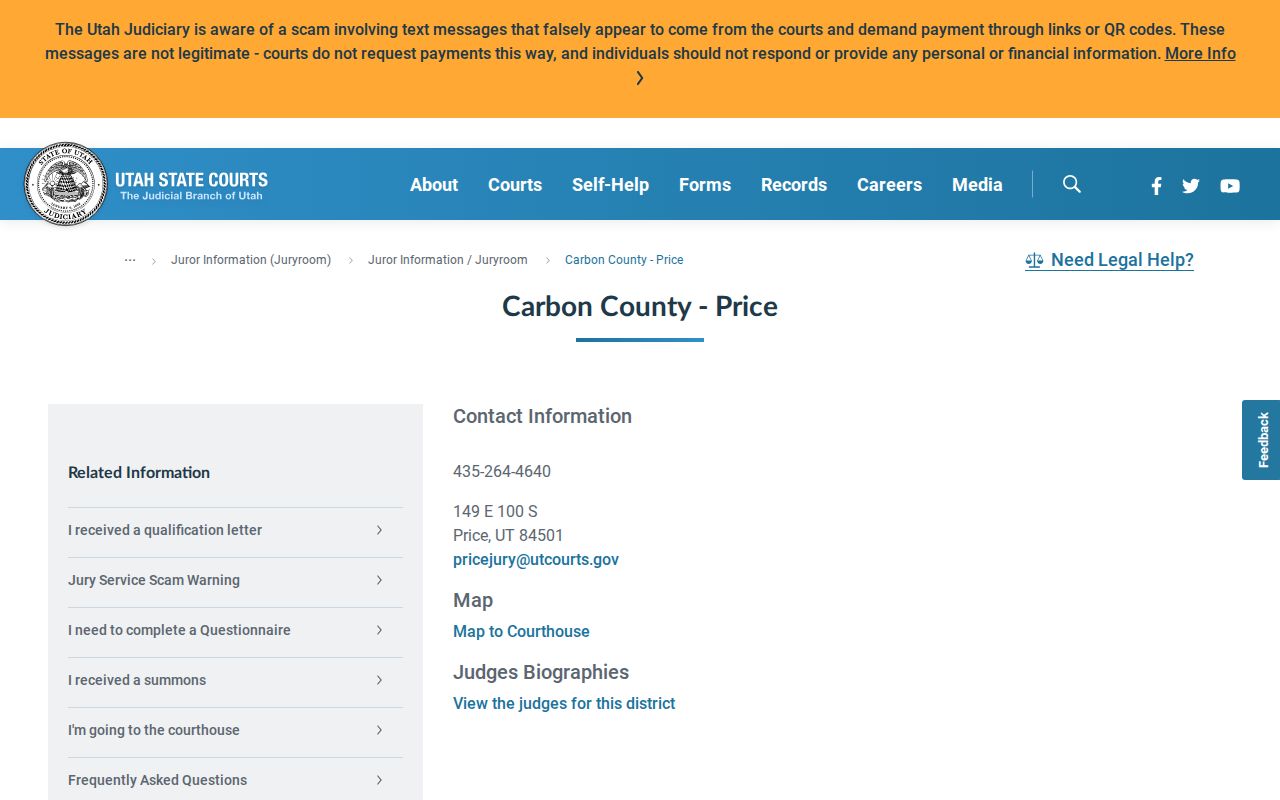Viewport: 1280px width, 800px height.
Task: Click the Carbon County - Price breadcrumb
Action: pyautogui.click(x=624, y=260)
